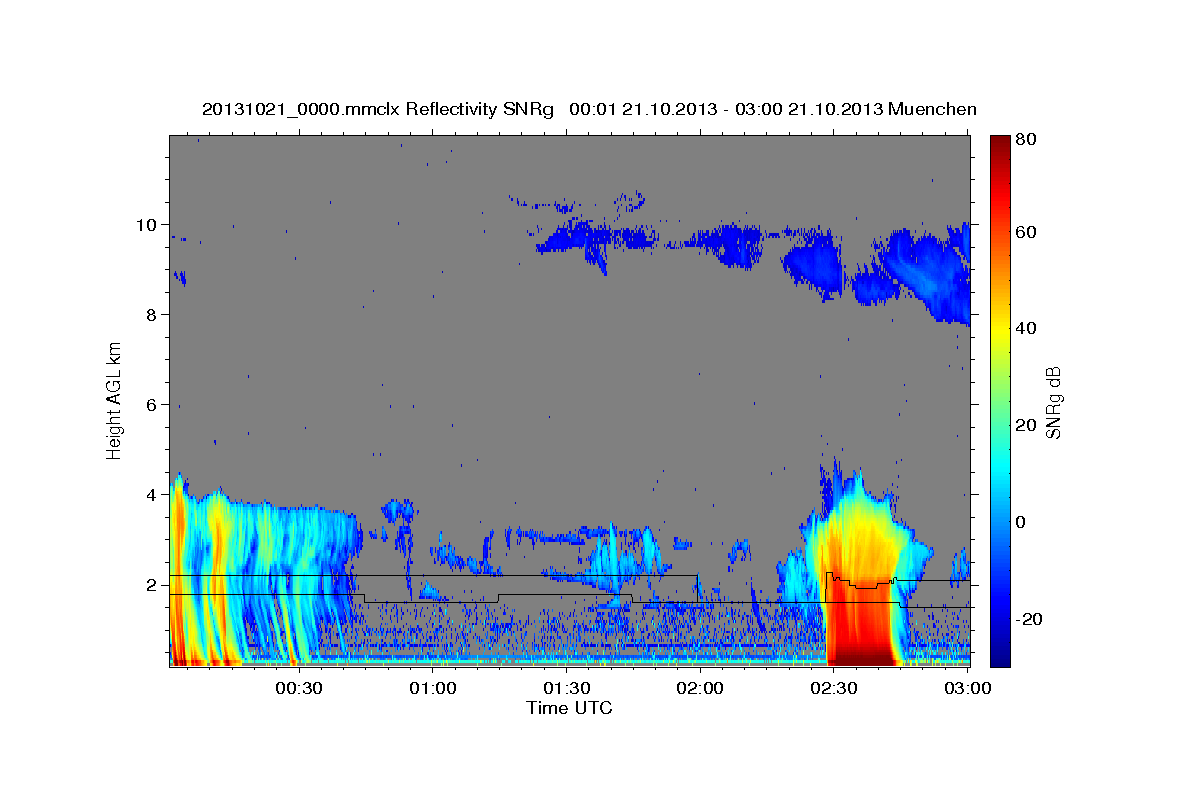Click the colorbar value 80
The width and height of the screenshot is (1200, 800).
point(1025,140)
